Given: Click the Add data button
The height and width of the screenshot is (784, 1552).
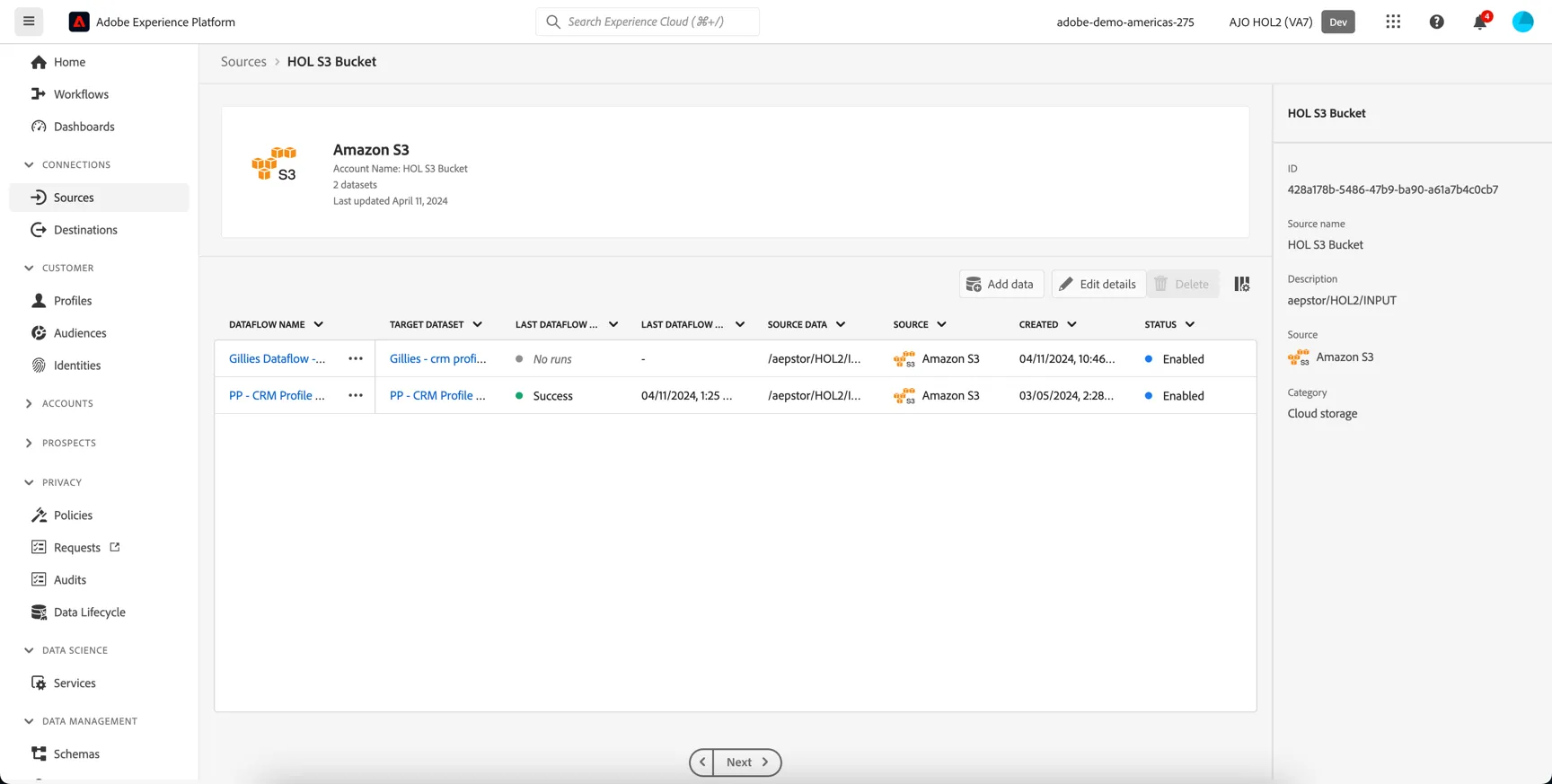Looking at the screenshot, I should pyautogui.click(x=1001, y=284).
